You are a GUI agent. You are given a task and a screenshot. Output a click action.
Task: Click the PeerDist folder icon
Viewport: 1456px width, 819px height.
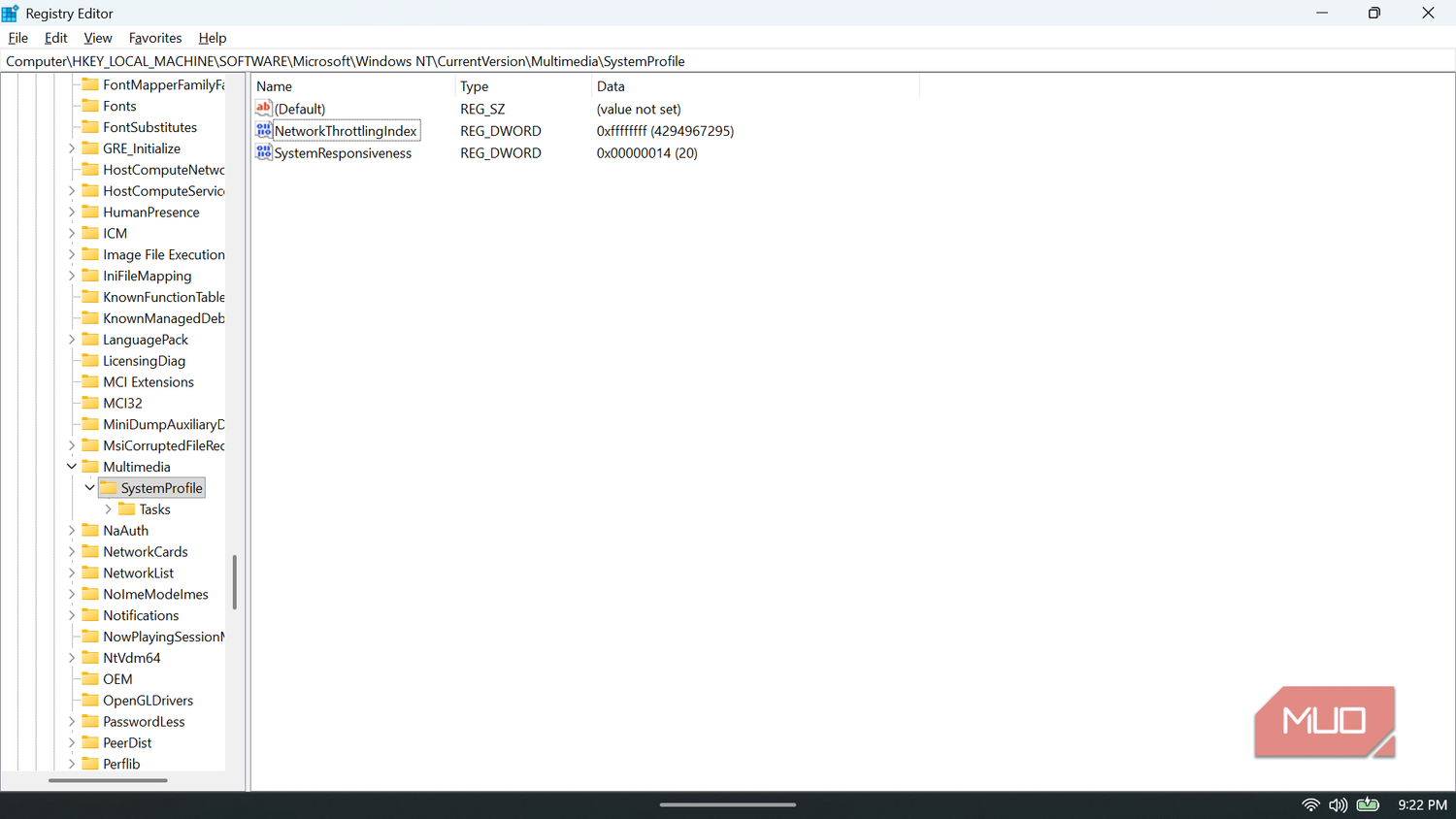click(90, 742)
